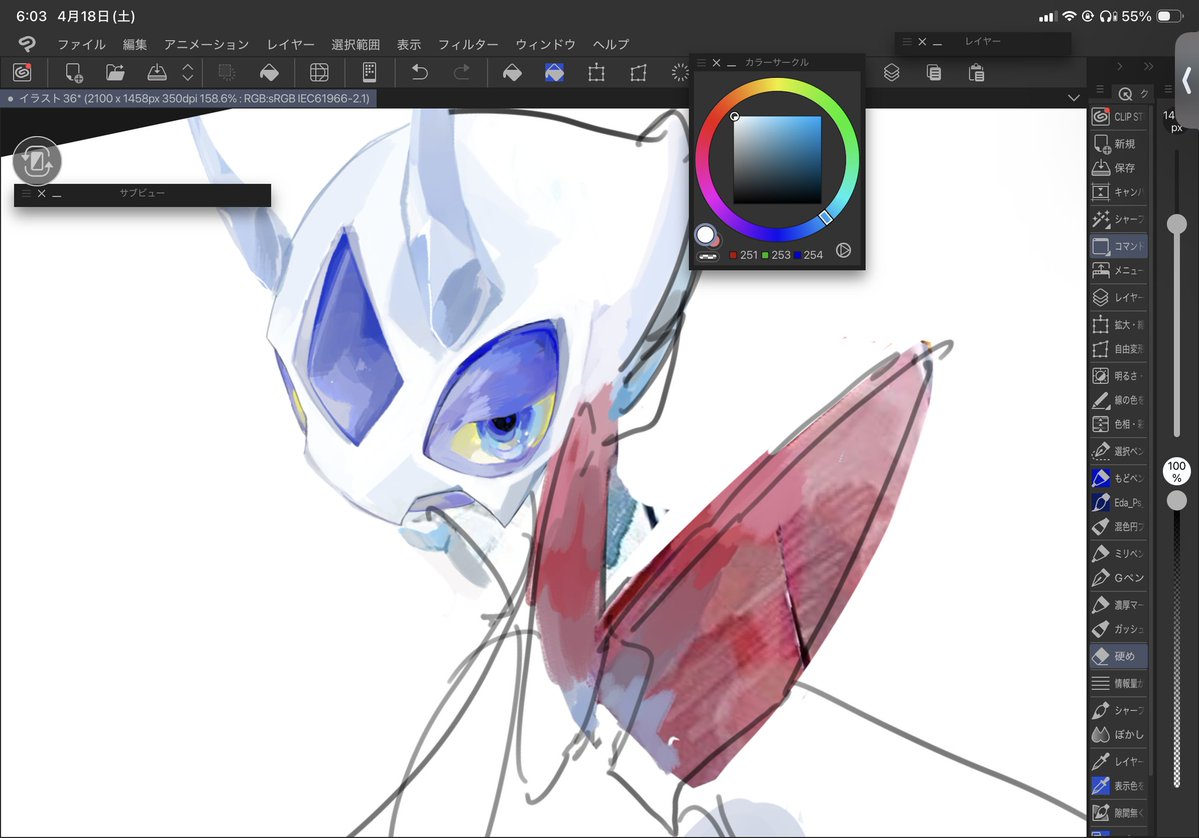Viewport: 1199px width, 838px height.
Task: Click the red value 251
Action: coord(749,255)
